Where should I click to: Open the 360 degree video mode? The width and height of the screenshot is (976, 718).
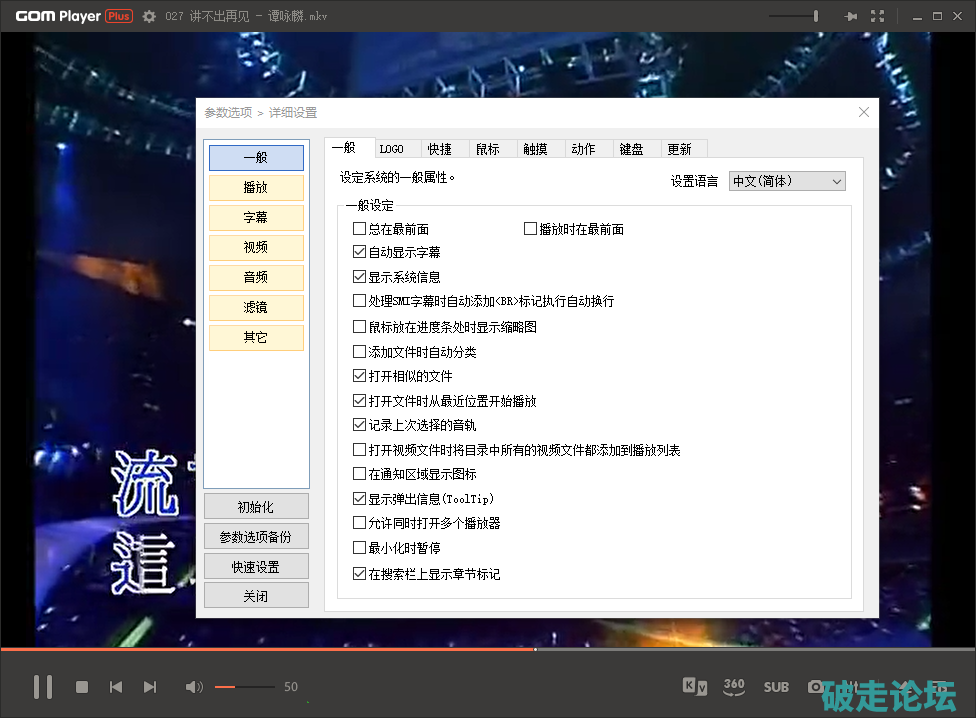pos(734,686)
